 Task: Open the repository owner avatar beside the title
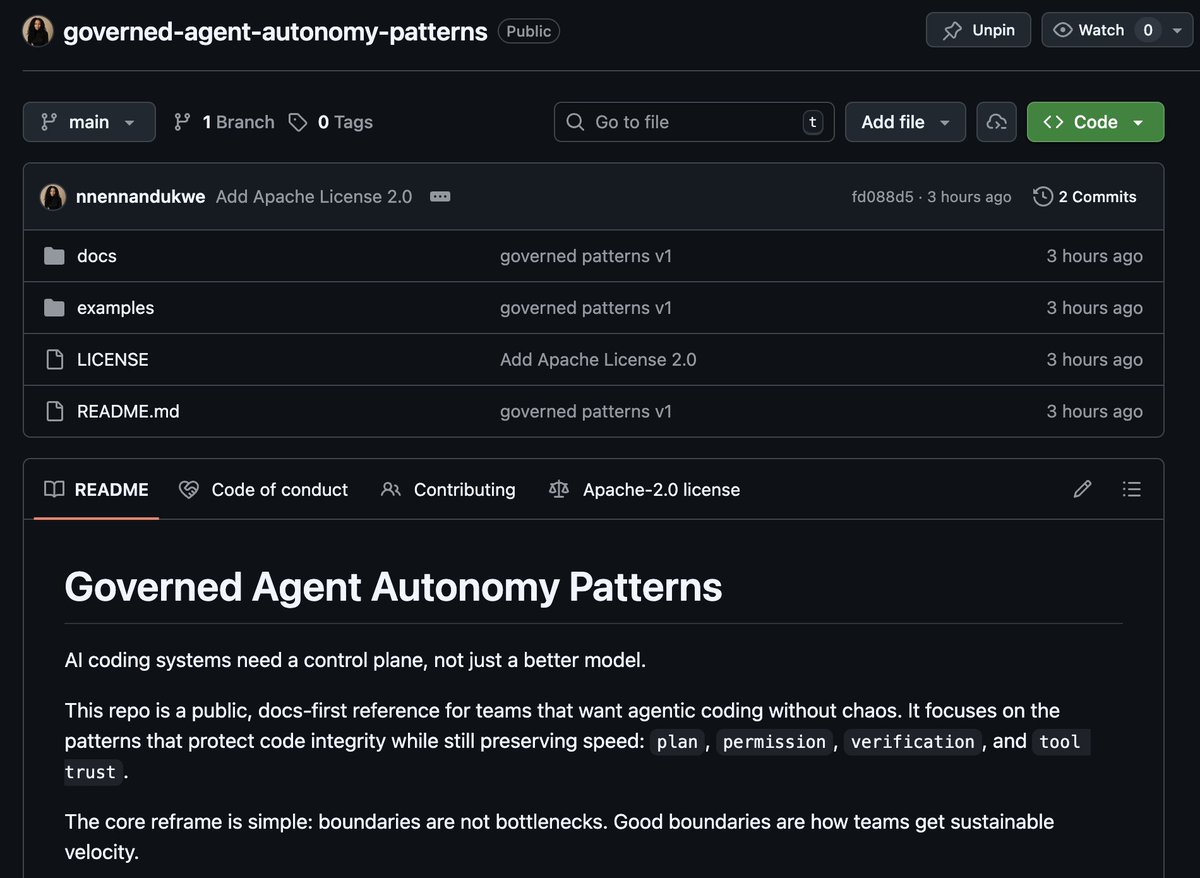click(x=38, y=31)
